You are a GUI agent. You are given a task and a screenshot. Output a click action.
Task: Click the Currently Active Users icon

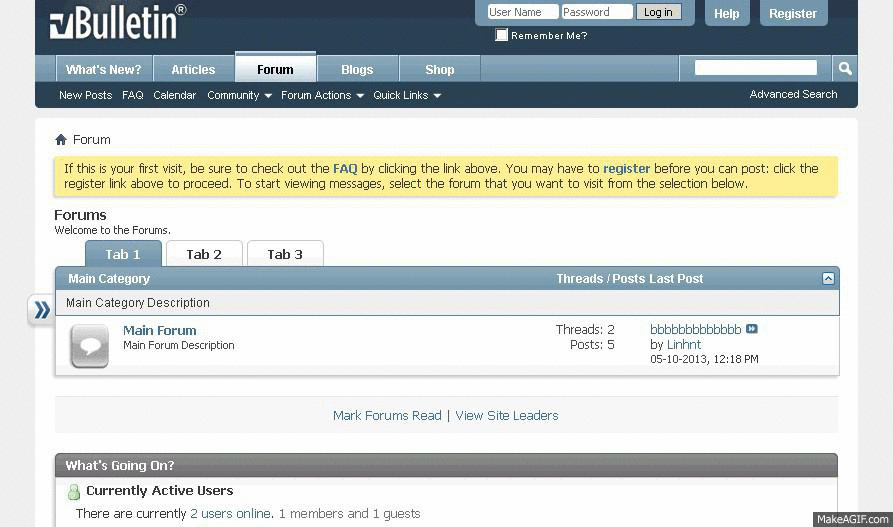73,492
